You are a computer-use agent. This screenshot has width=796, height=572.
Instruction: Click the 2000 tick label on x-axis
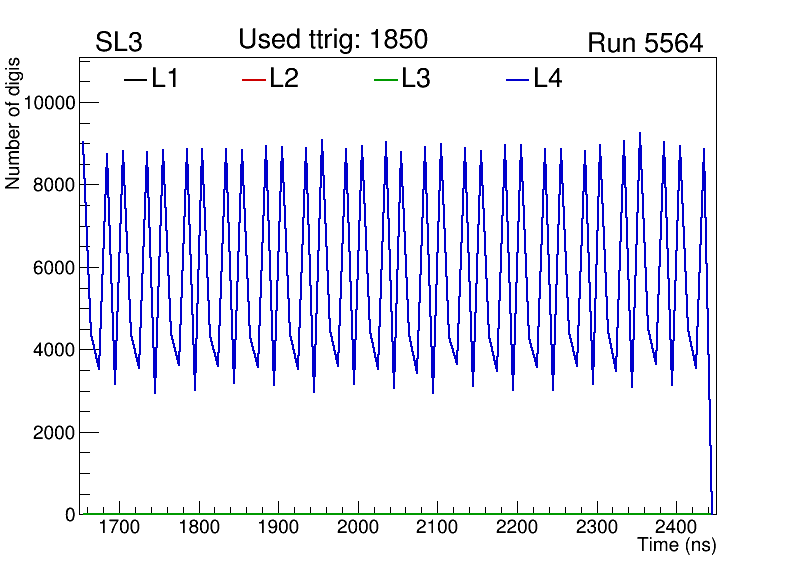[357, 527]
